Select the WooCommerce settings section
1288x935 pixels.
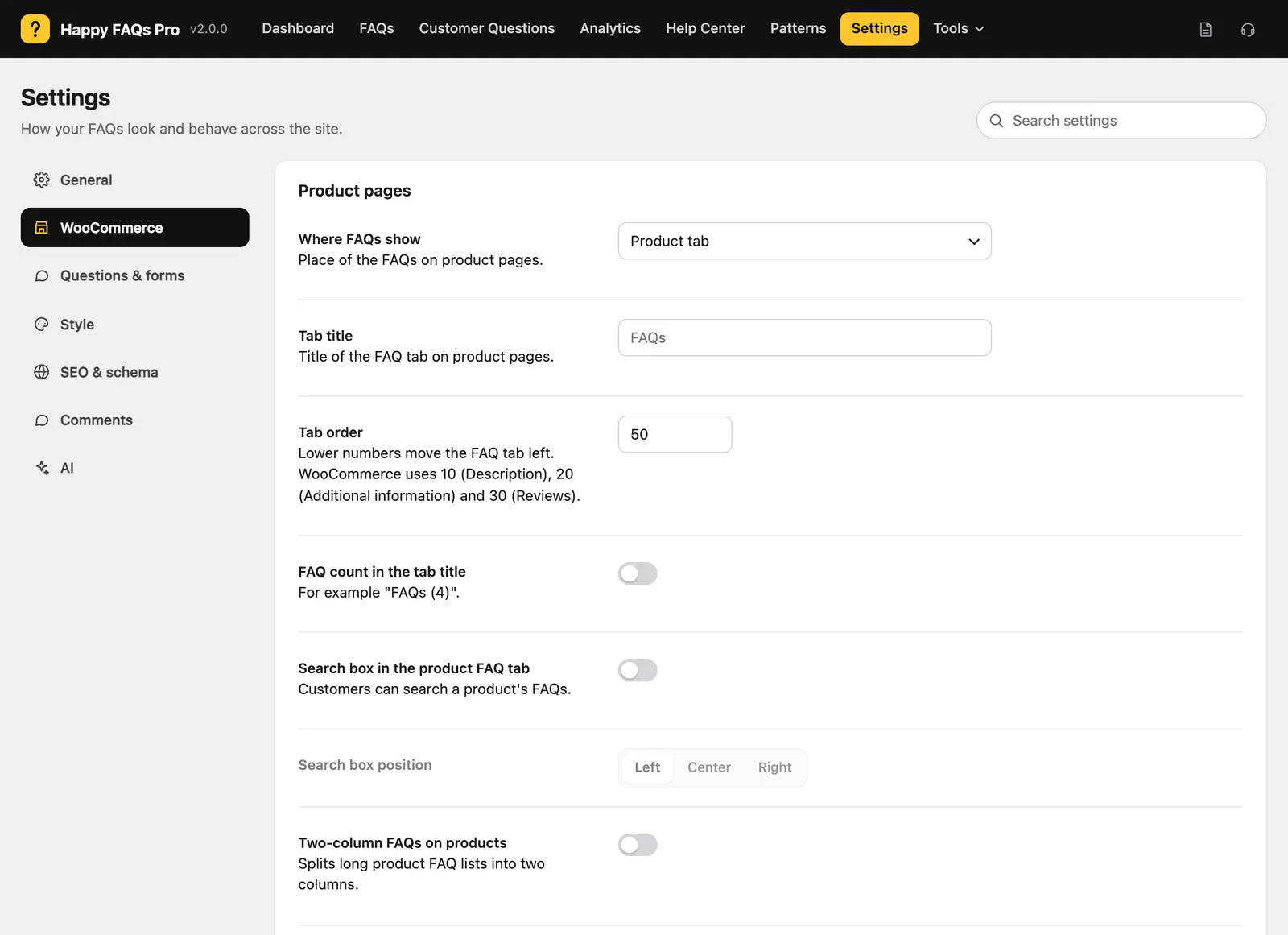[135, 228]
